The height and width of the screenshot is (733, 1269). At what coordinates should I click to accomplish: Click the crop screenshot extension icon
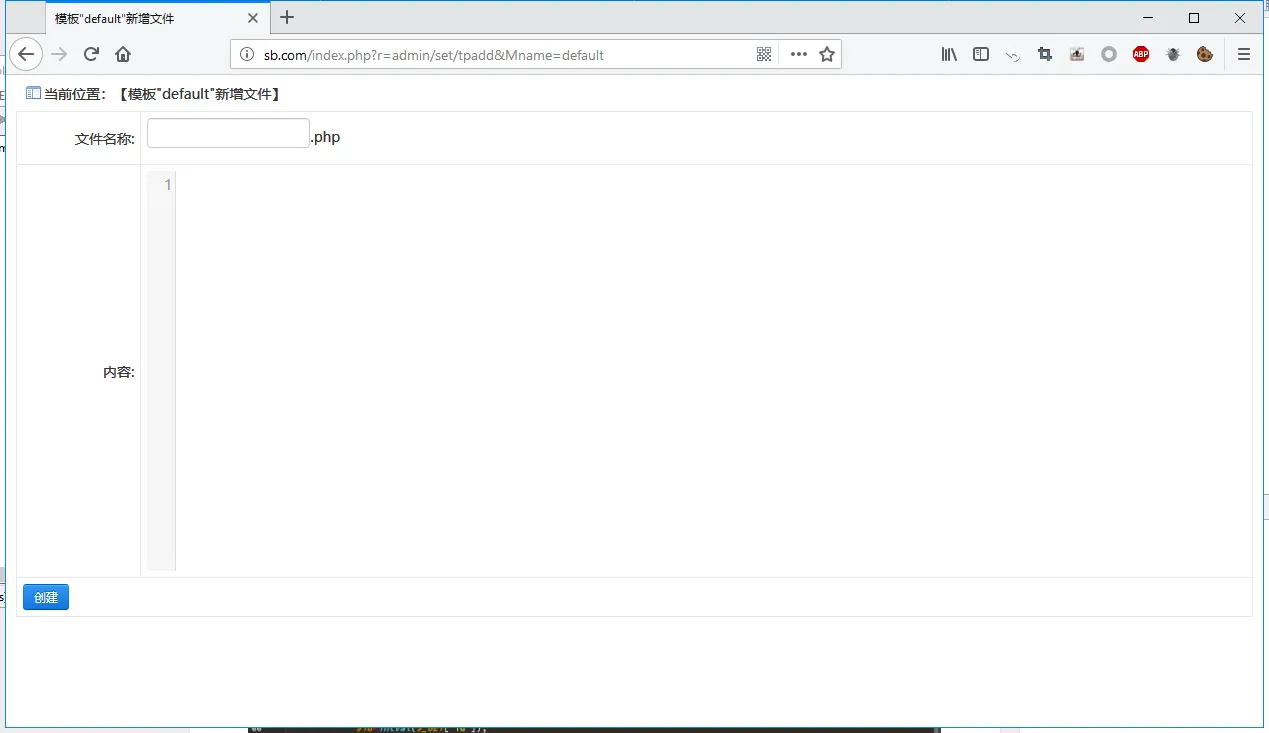pos(1045,55)
